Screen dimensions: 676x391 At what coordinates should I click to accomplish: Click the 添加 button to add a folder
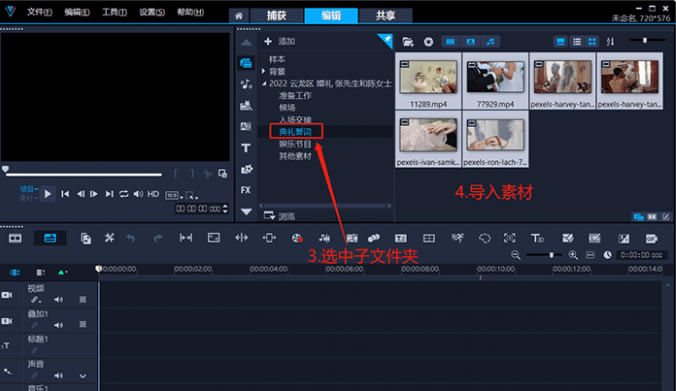[x=279, y=41]
